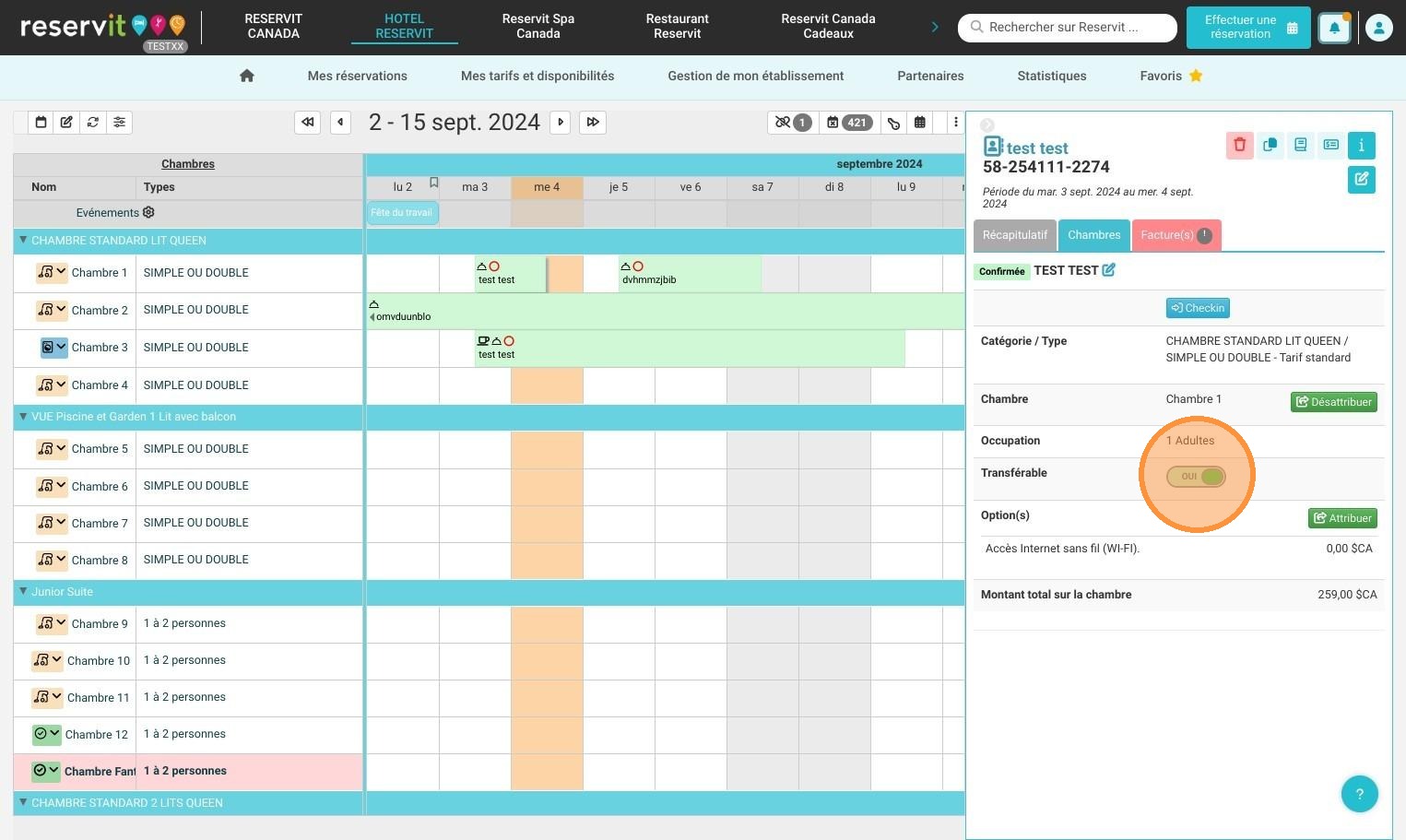Collapse VUE Piscine et Garden category

(23, 416)
